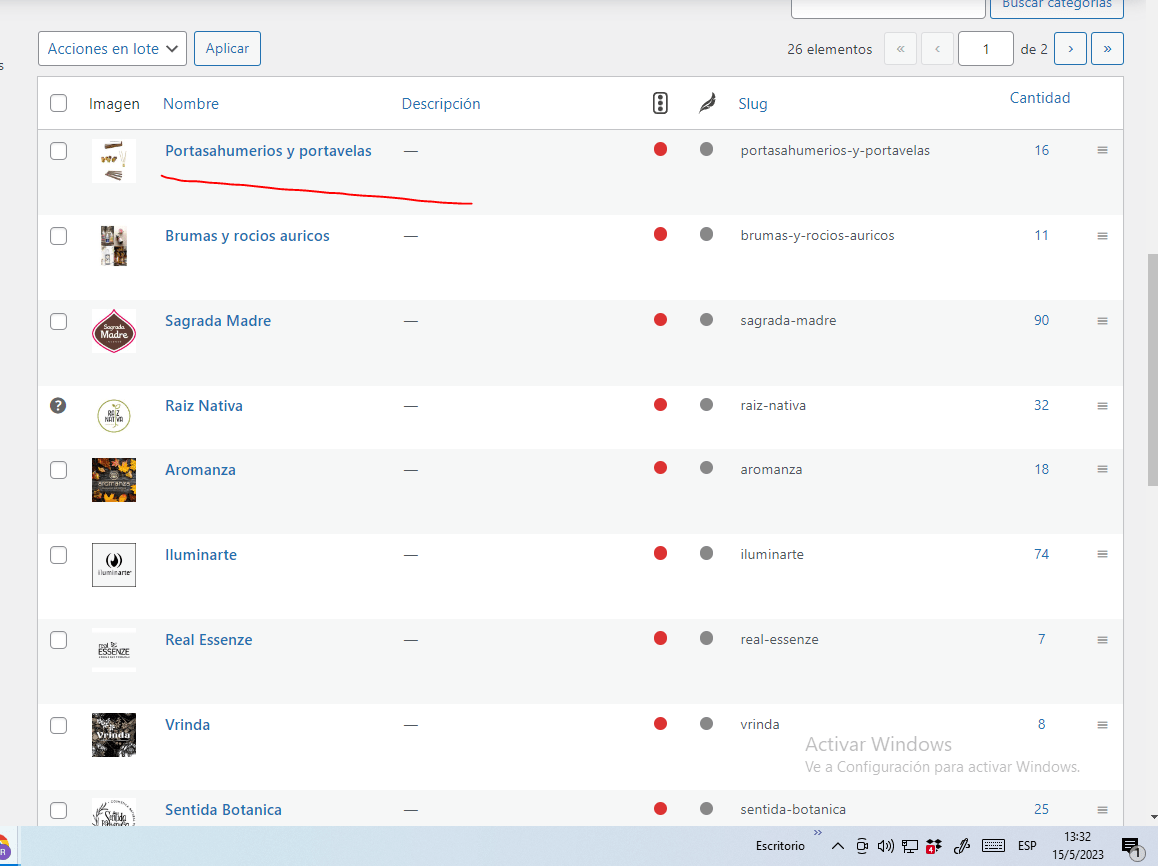
Task: Open the Real Essenze category link
Action: click(x=209, y=639)
